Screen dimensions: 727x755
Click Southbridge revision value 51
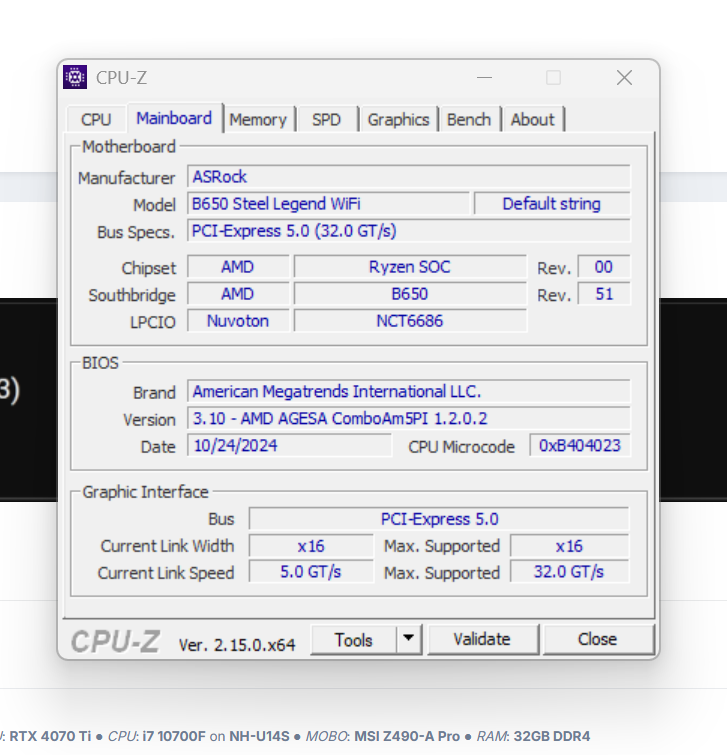pos(604,294)
